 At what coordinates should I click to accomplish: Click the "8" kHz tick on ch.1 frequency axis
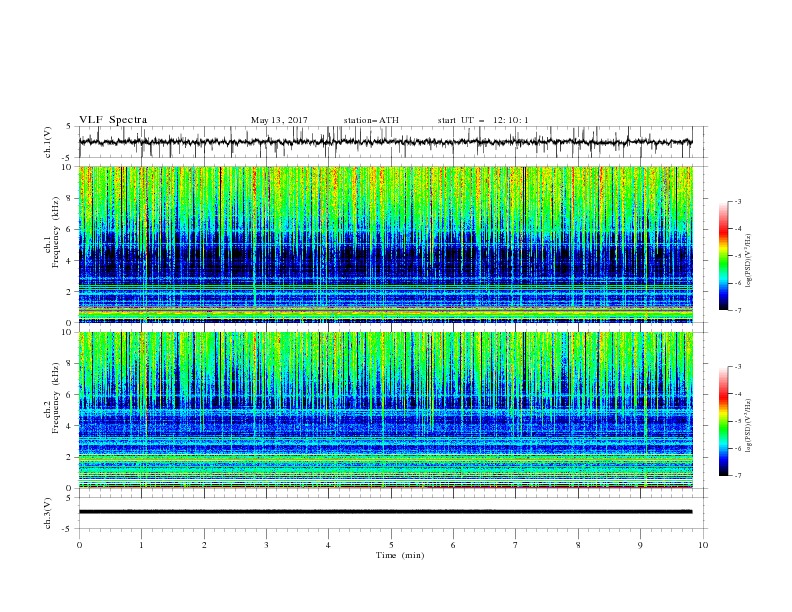coord(70,198)
